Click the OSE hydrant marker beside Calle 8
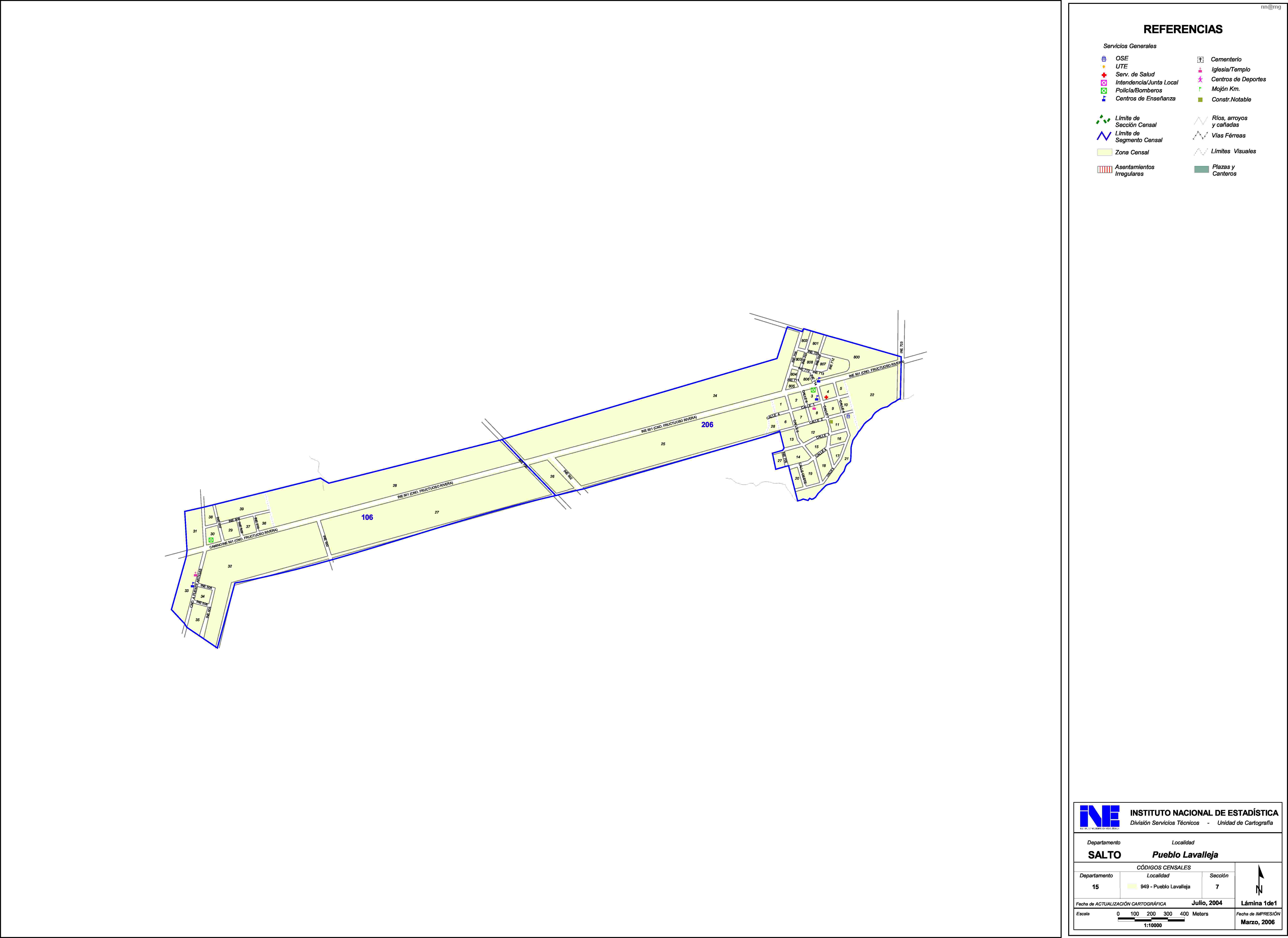 [848, 416]
